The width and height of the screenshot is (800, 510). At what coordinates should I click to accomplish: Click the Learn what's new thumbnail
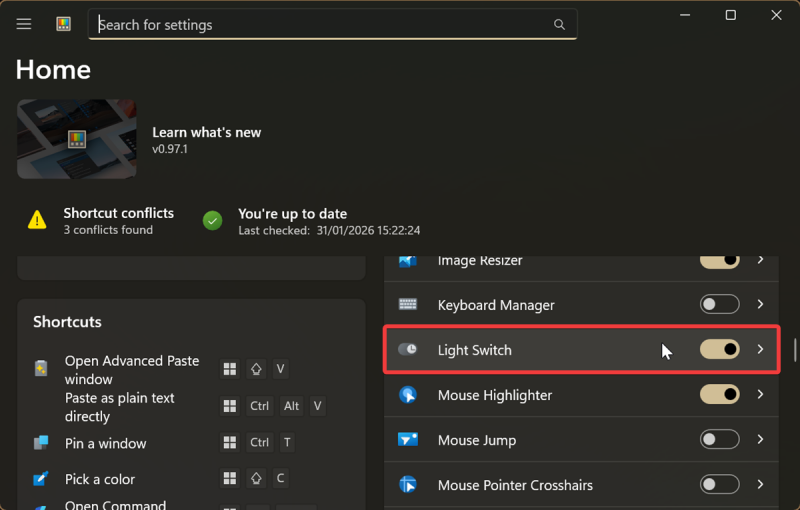tap(77, 139)
